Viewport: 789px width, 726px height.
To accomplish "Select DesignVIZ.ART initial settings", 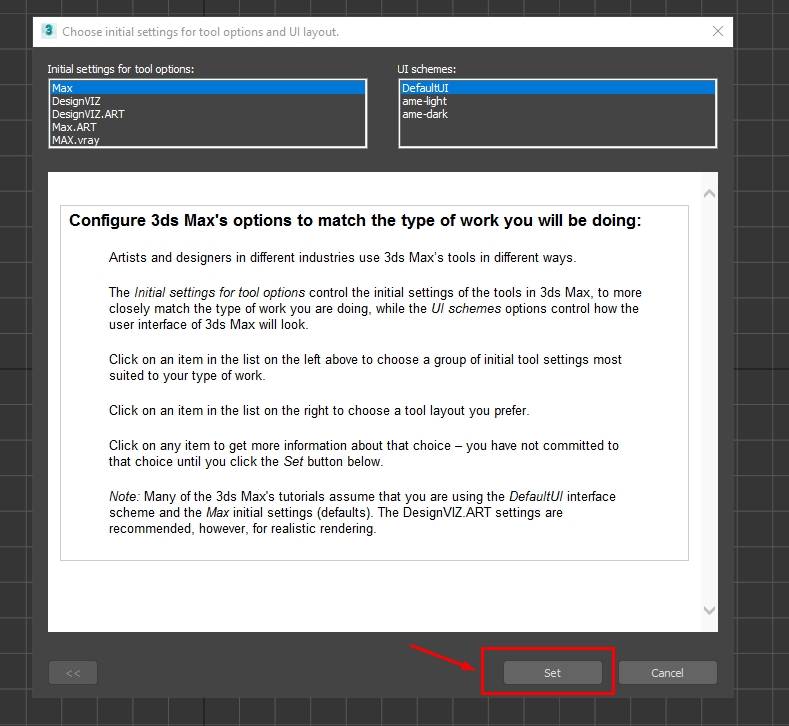I will click(x=88, y=114).
